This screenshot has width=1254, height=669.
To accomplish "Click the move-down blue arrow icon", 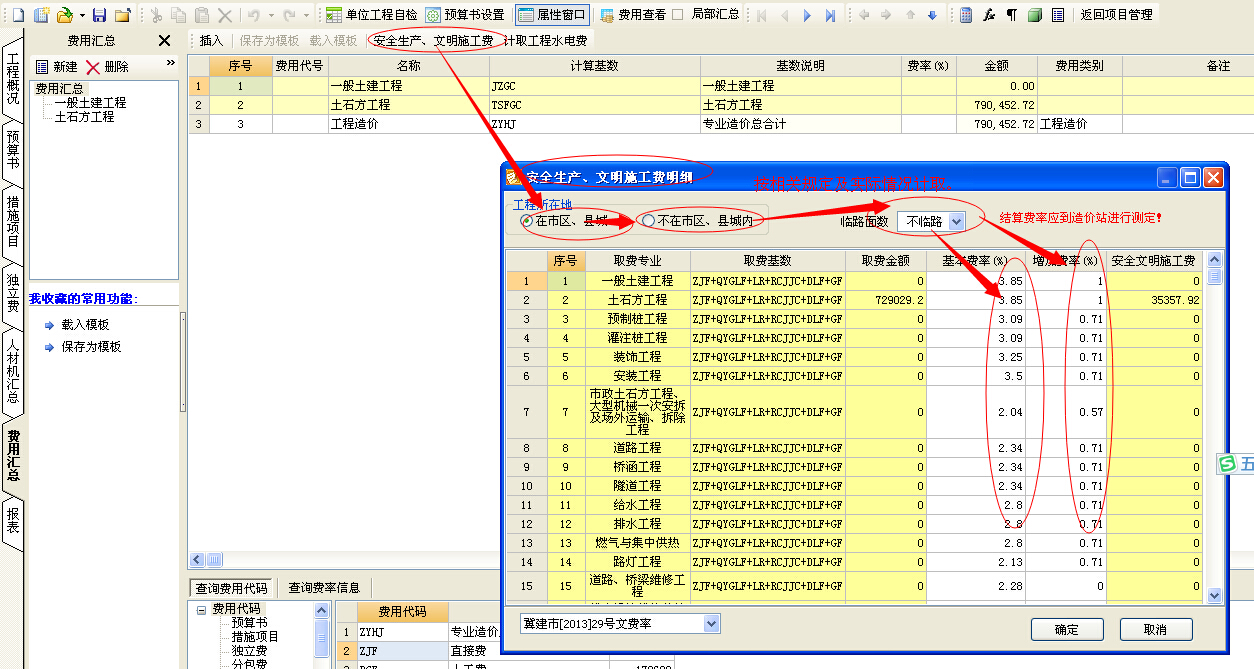I will [x=932, y=15].
